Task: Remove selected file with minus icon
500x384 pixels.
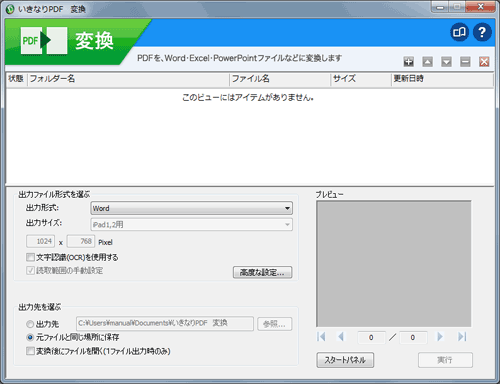Action: 465,62
